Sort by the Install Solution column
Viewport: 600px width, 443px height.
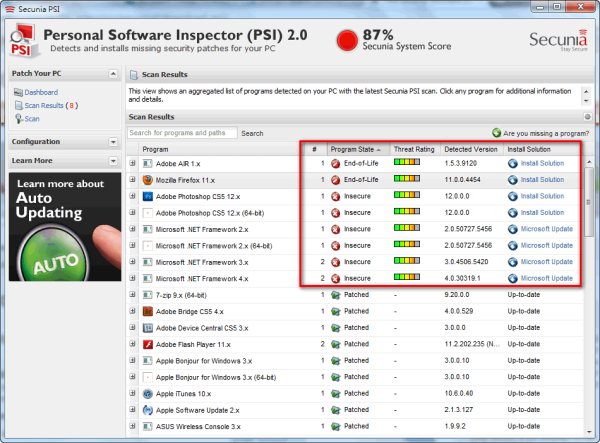pyautogui.click(x=543, y=149)
